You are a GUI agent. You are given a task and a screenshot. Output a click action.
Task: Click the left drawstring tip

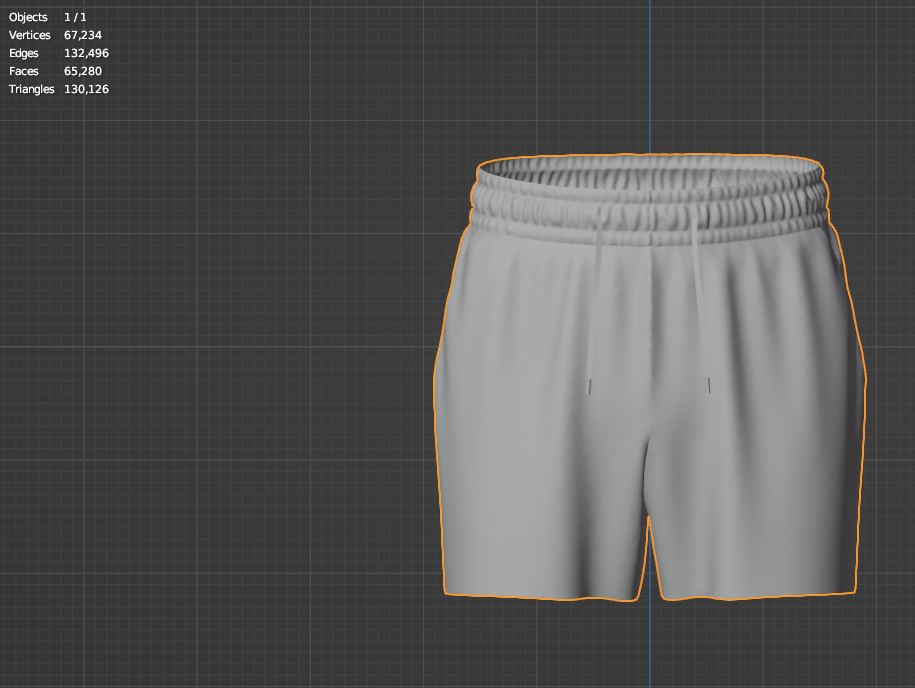[x=589, y=386]
